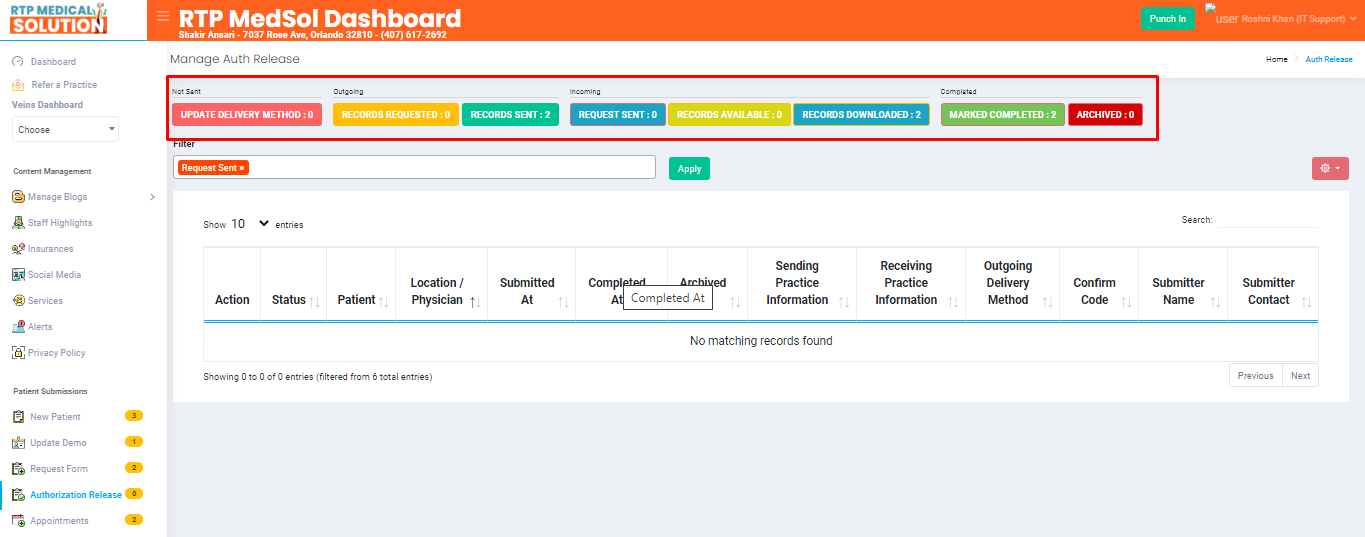
Task: Filter by Records Requested status
Action: click(x=396, y=115)
